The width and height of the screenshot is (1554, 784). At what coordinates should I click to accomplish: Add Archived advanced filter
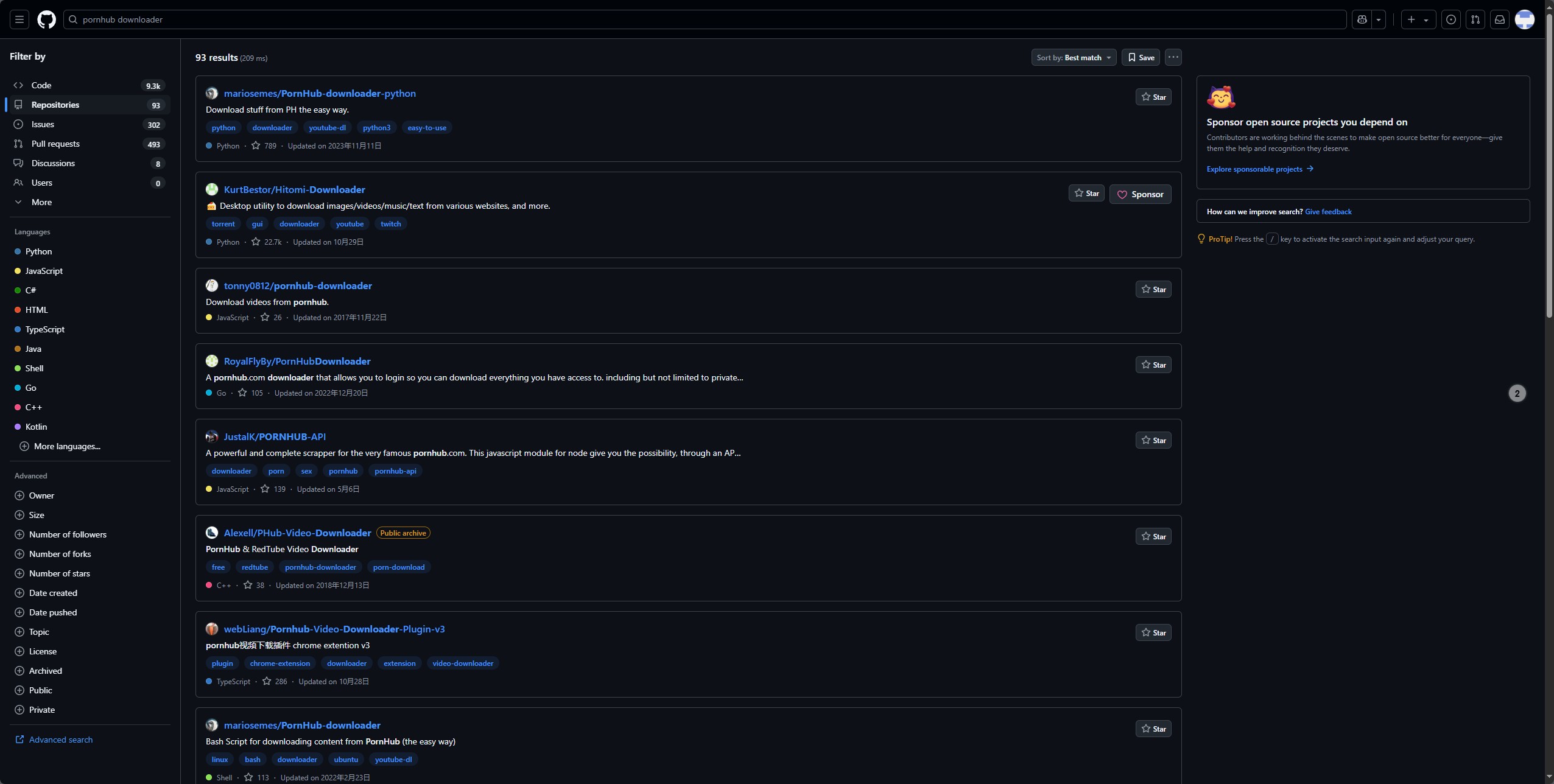(x=38, y=671)
